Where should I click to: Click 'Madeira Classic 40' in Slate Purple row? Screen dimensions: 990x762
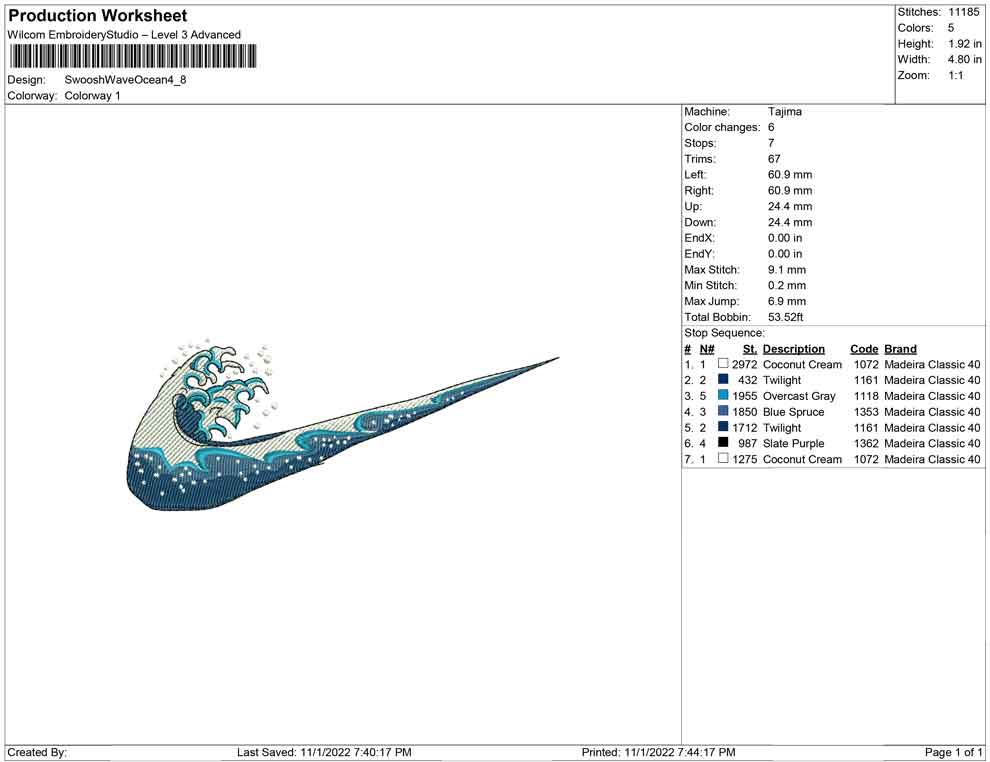[x=932, y=443]
